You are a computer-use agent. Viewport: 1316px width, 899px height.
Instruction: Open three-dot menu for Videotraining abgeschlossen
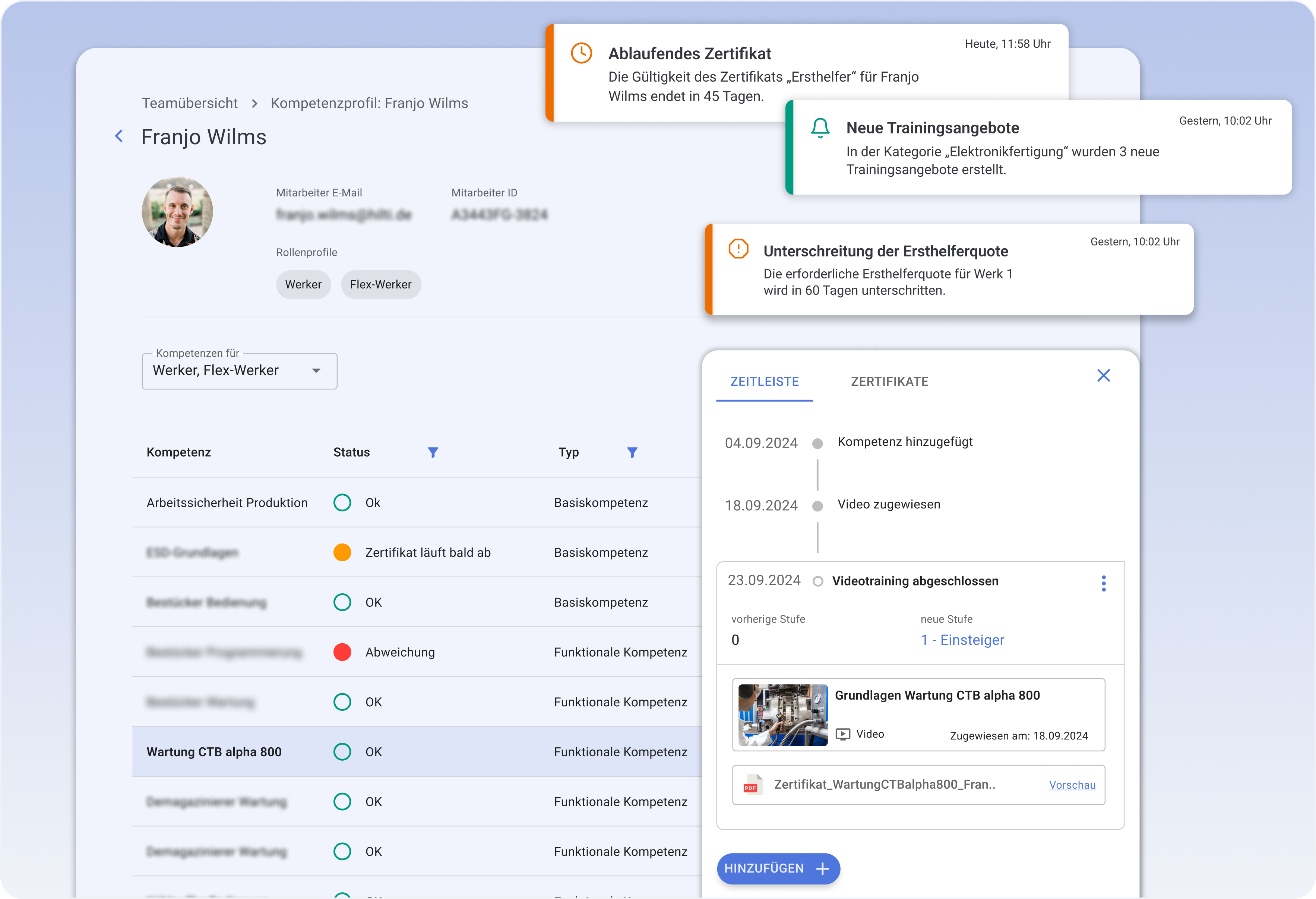[x=1103, y=583]
